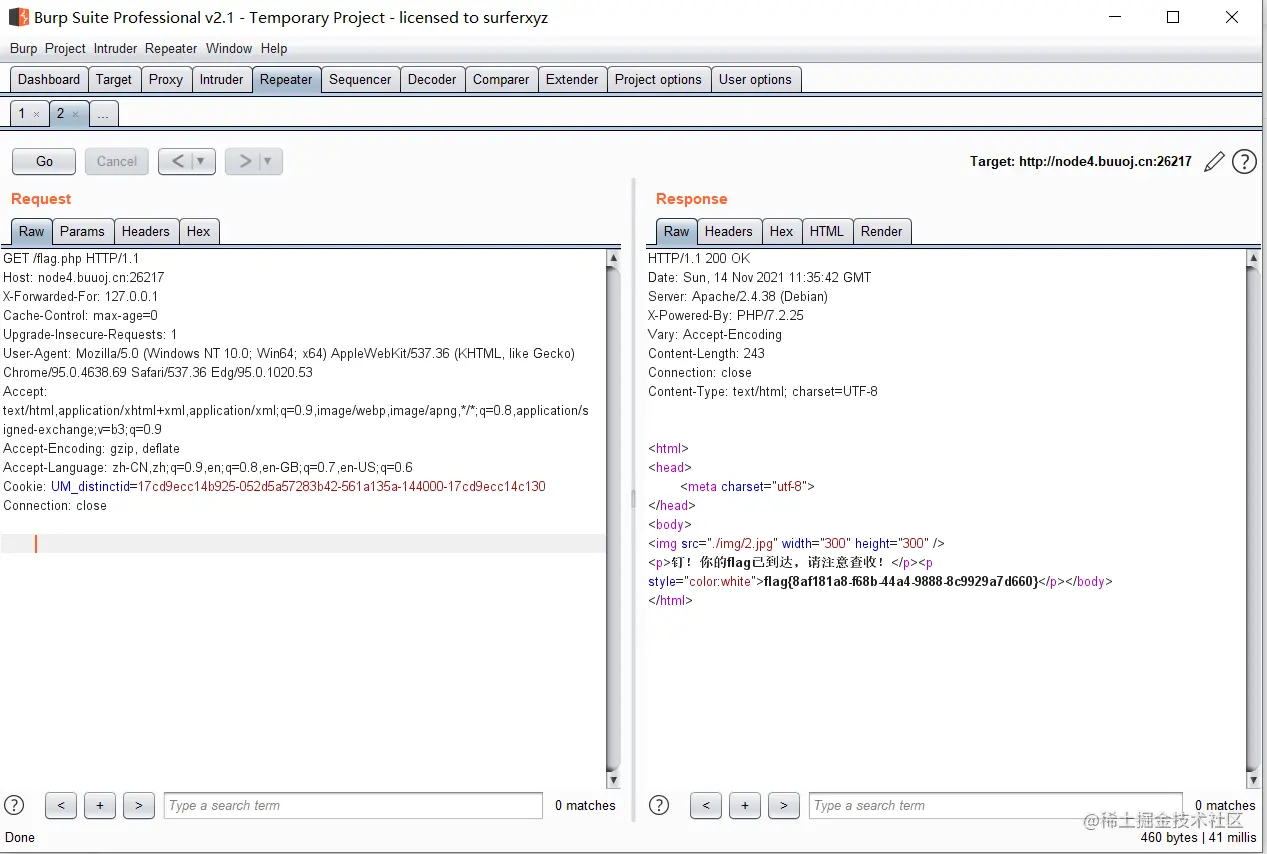Select Response Hex tab
1267x854 pixels.
[x=782, y=231]
